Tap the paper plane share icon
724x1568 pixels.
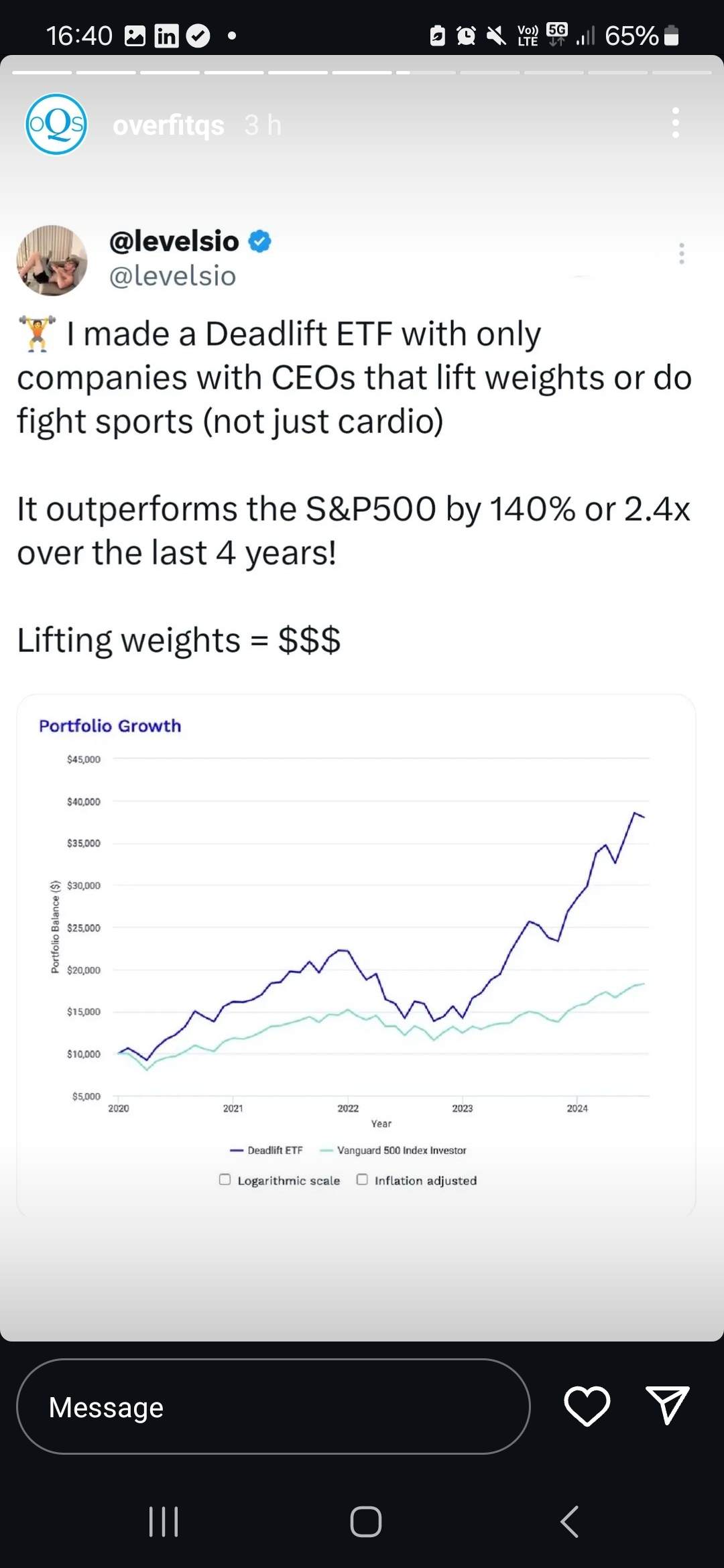click(x=667, y=1405)
